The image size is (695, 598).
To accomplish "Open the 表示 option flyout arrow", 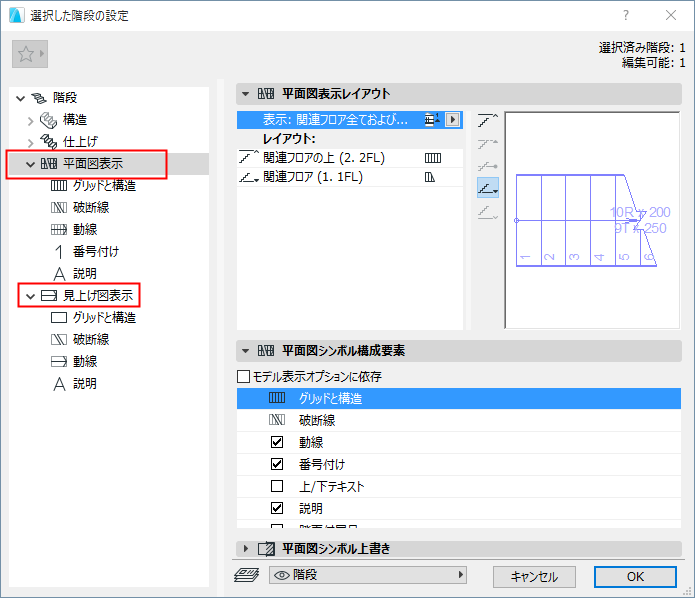I will coord(453,120).
